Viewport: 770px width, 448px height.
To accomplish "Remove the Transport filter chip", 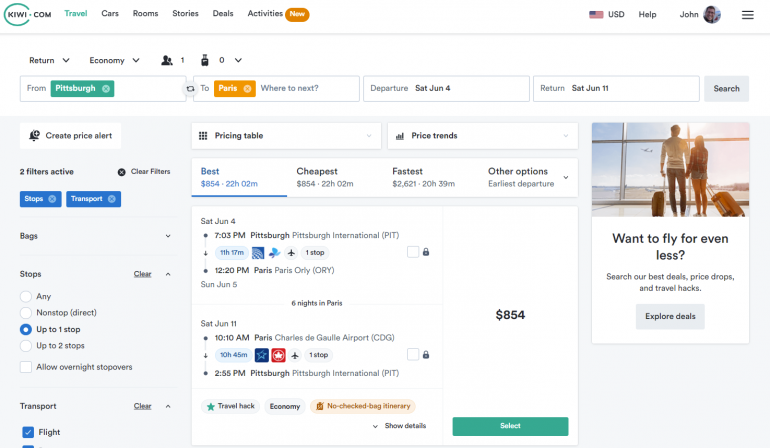I will pyautogui.click(x=112, y=199).
